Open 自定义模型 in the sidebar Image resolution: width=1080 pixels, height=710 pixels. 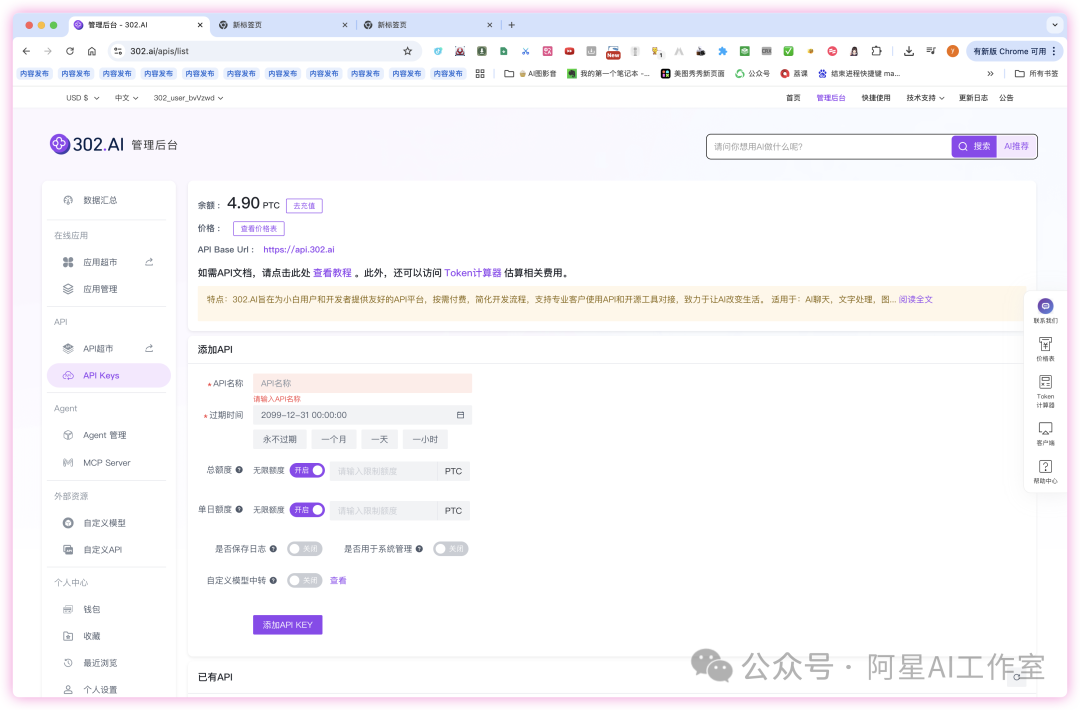click(x=104, y=523)
